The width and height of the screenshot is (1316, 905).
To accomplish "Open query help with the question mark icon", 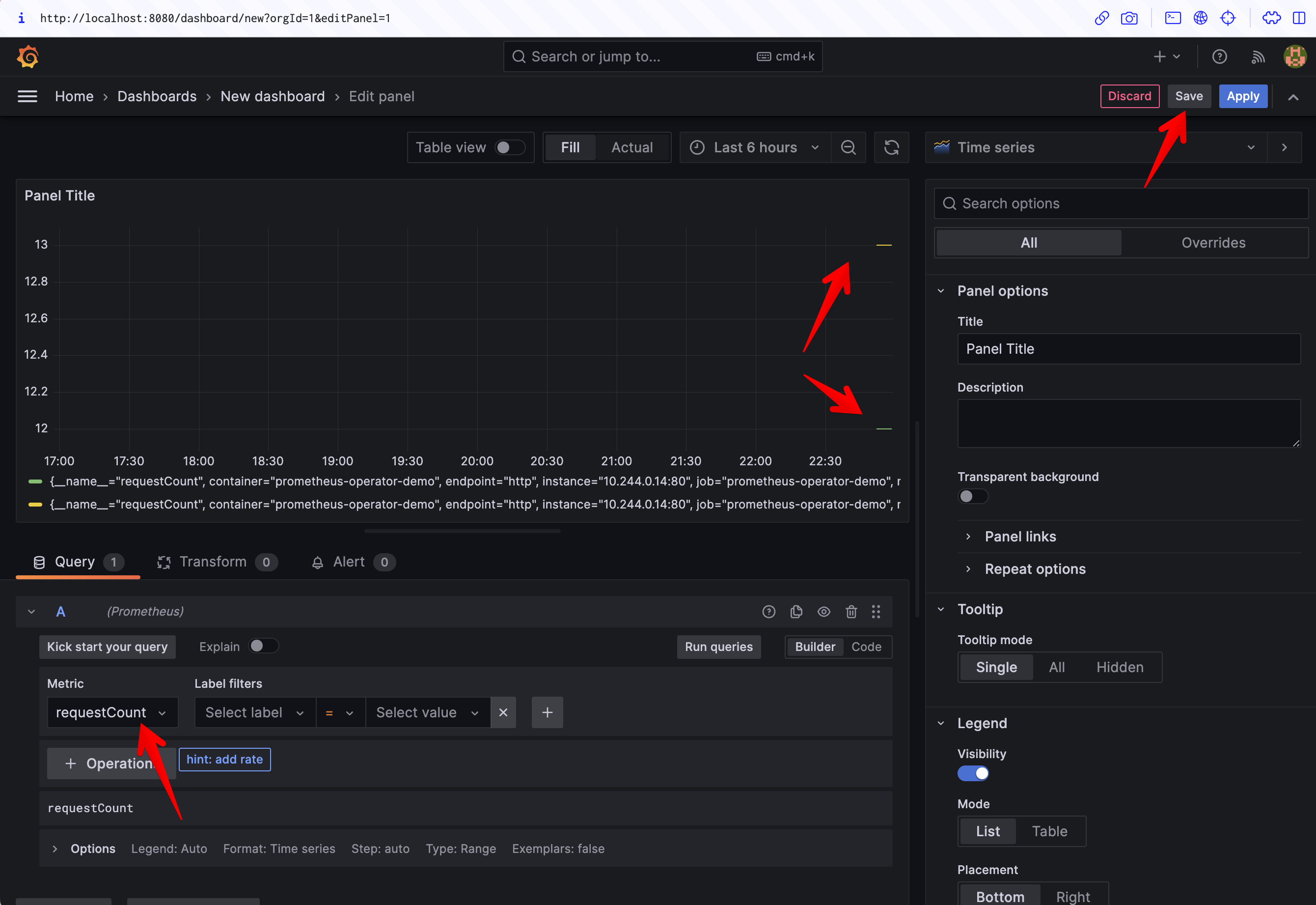I will (x=768, y=611).
